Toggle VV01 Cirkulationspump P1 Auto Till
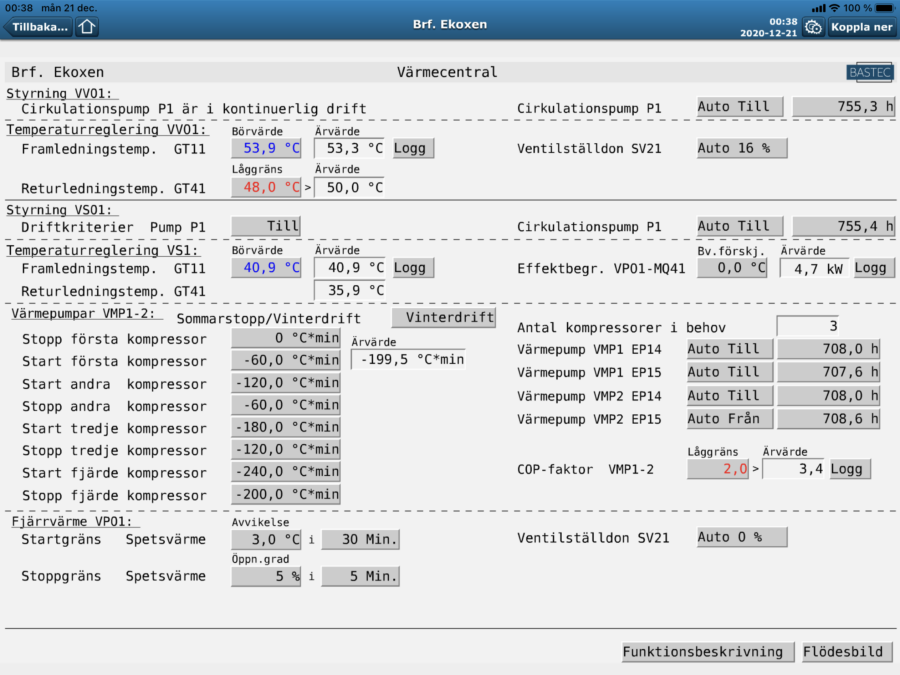This screenshot has height=675, width=900. [x=740, y=107]
